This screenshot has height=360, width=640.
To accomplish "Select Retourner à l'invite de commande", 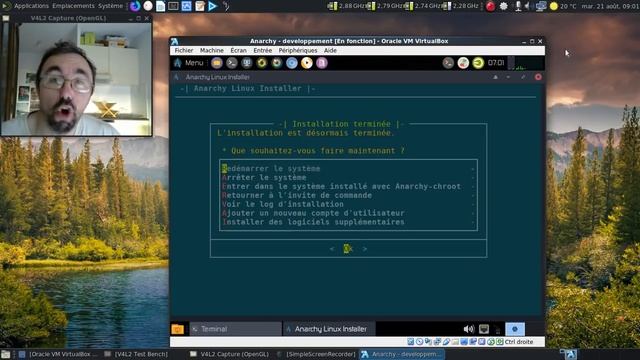I will point(348,196).
